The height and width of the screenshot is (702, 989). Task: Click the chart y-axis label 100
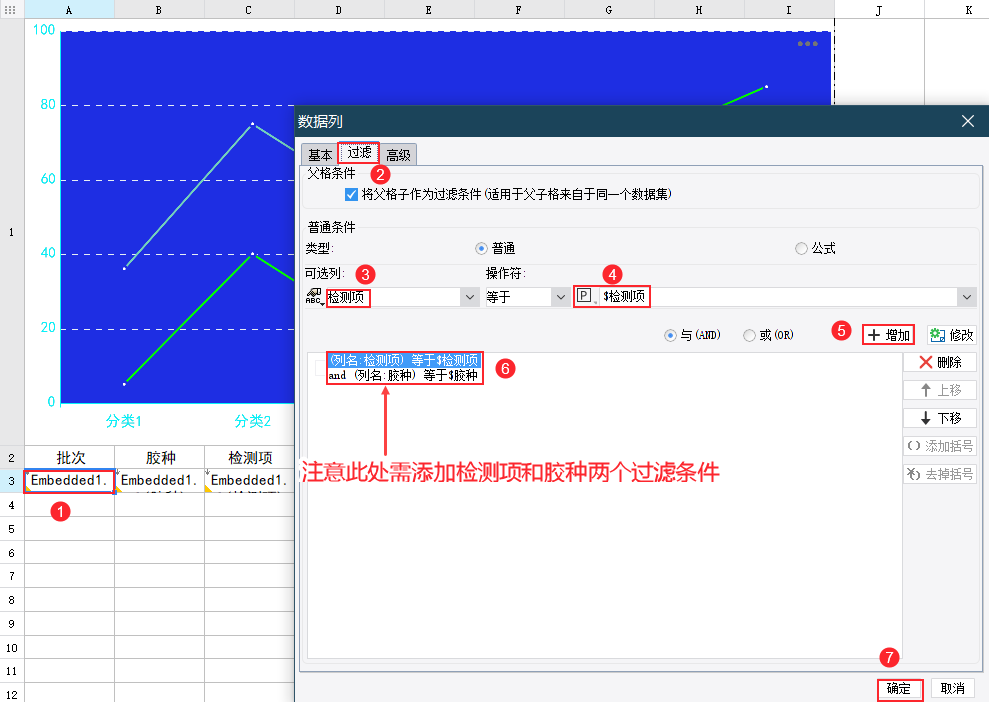point(44,30)
